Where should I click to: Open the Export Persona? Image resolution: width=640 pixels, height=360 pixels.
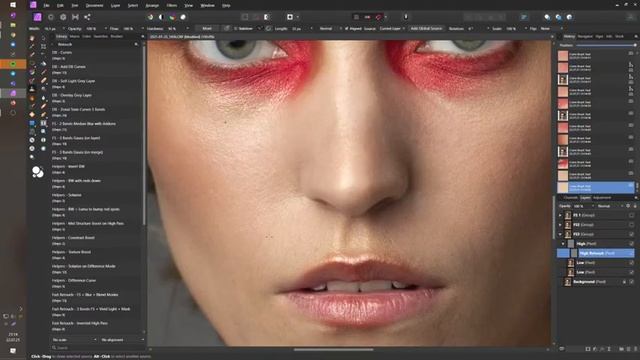pos(87,17)
